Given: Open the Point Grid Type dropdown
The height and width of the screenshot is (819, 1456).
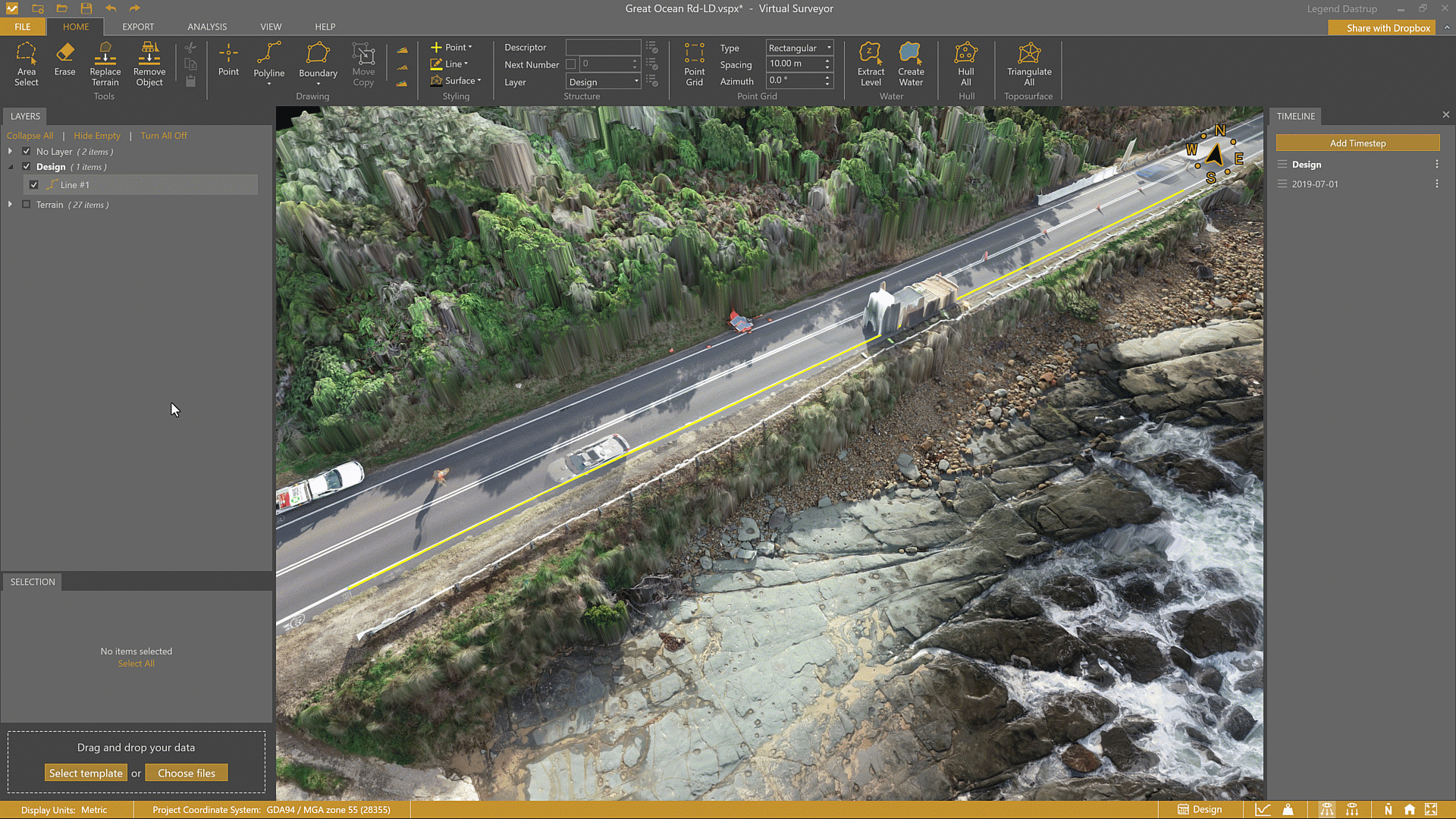Looking at the screenshot, I should 799,48.
